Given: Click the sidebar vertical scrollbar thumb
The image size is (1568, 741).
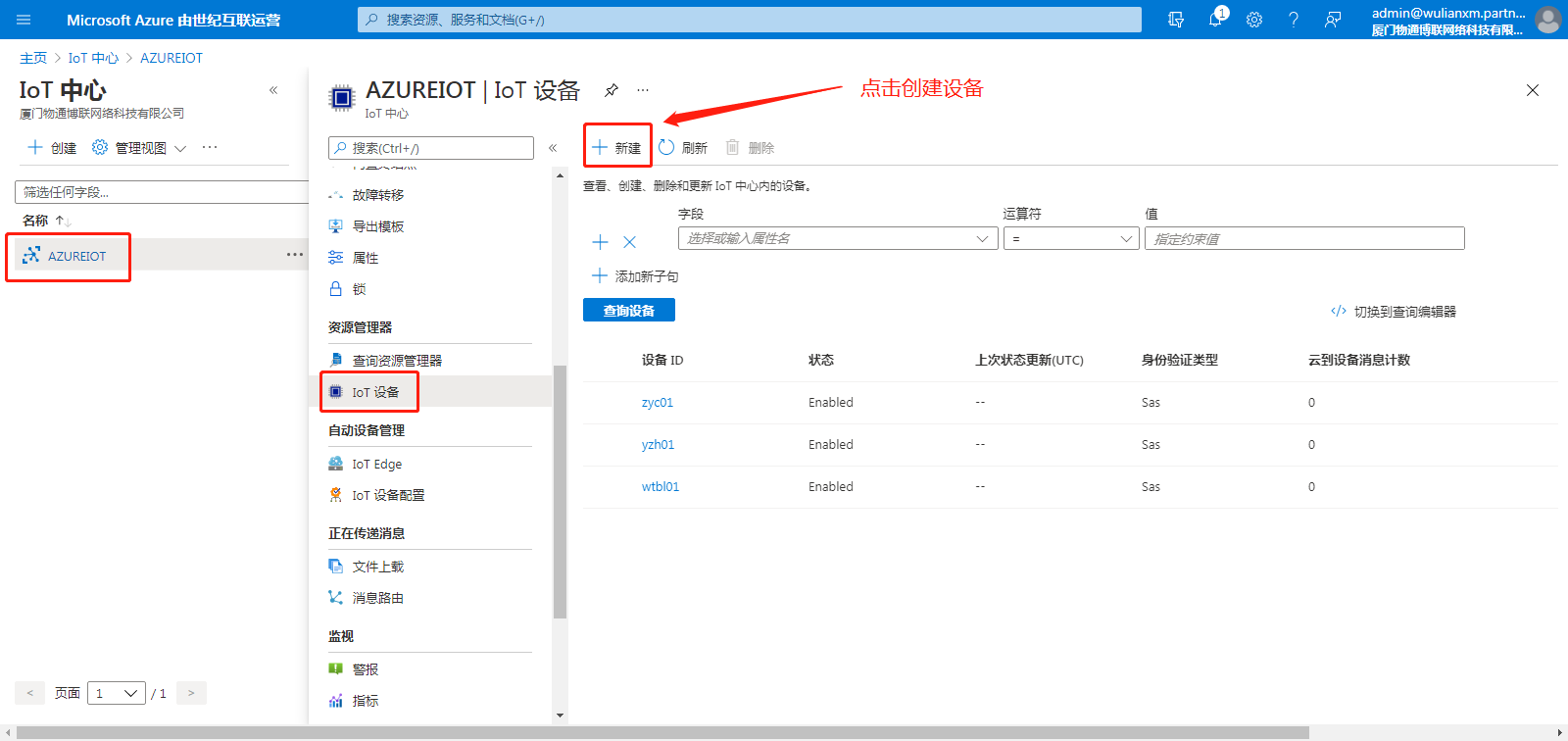Looking at the screenshot, I should [x=561, y=492].
